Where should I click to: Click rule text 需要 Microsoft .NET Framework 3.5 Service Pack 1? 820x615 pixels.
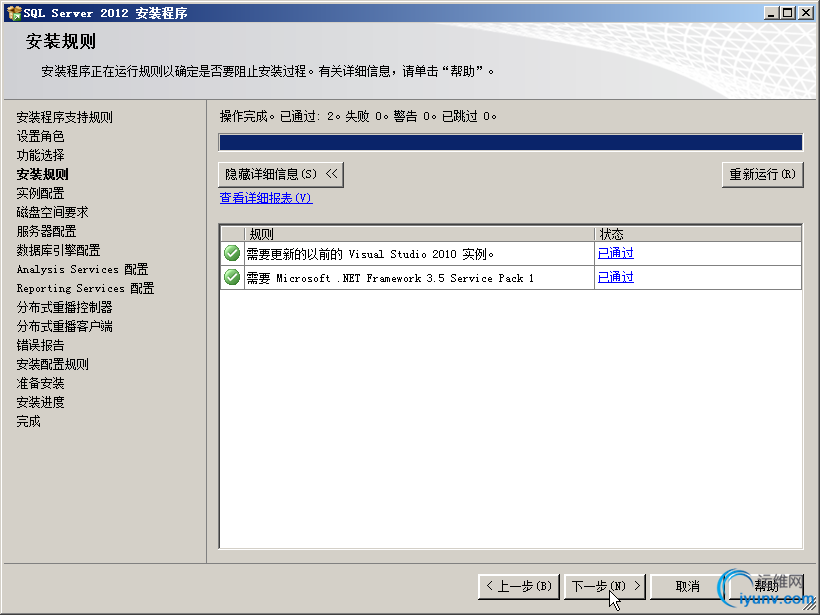point(390,278)
